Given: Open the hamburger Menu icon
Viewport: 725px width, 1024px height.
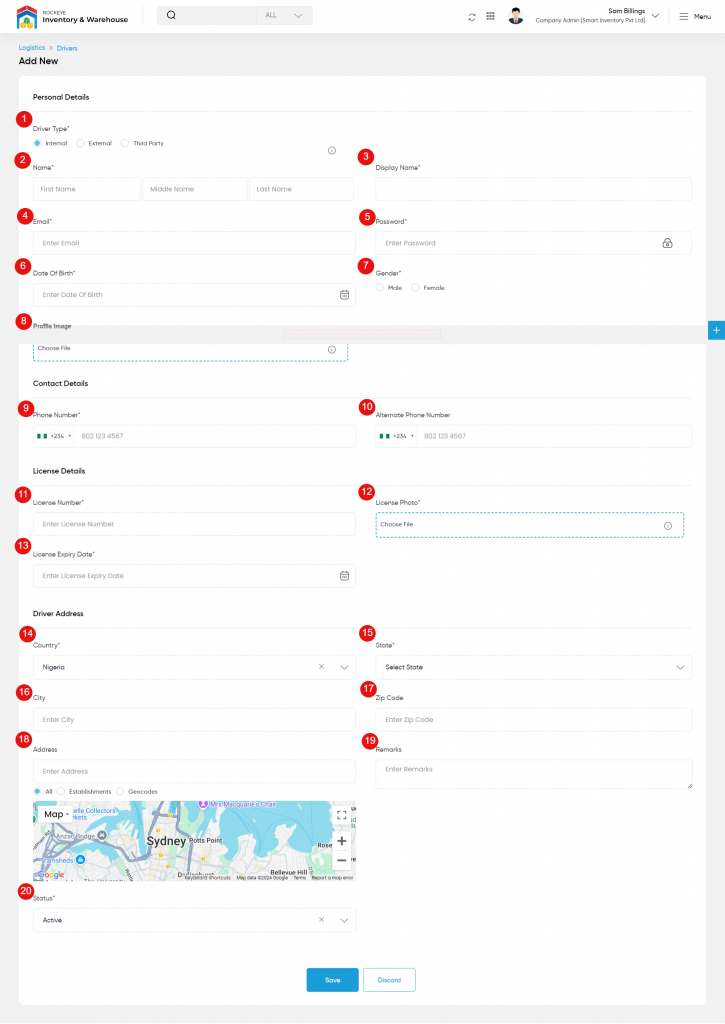Looking at the screenshot, I should (684, 16).
